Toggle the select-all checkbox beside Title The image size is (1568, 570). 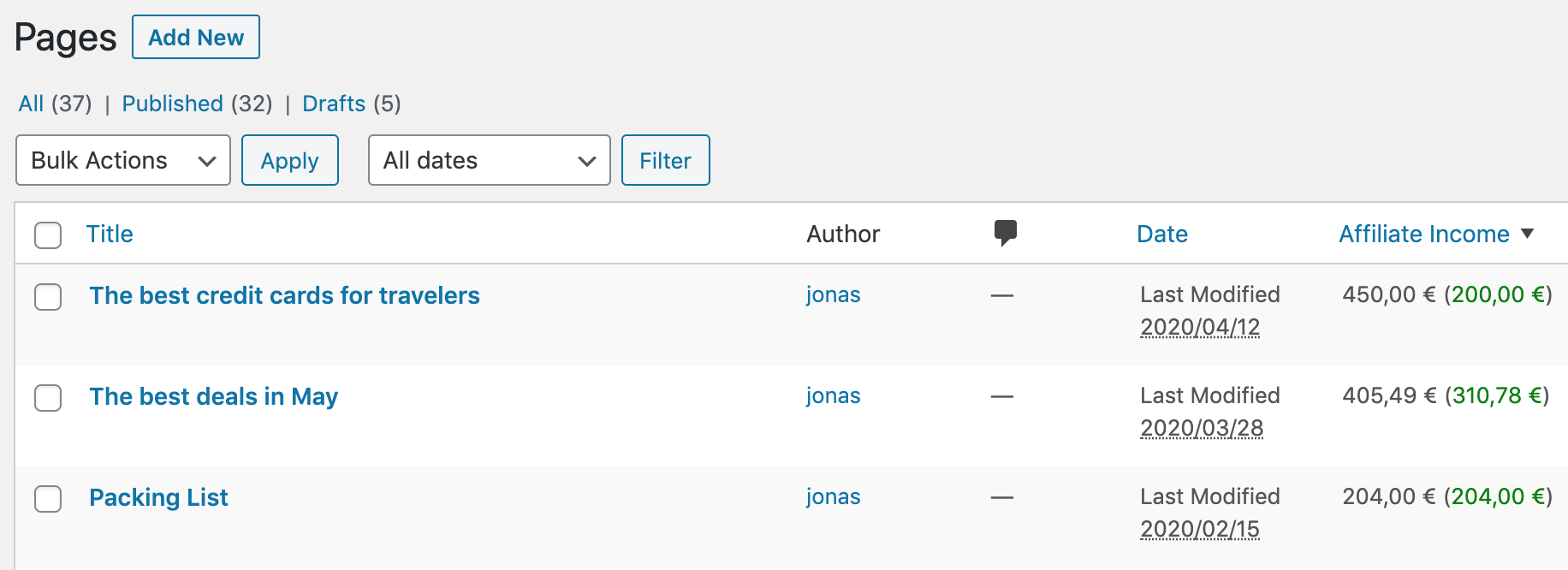pos(48,235)
